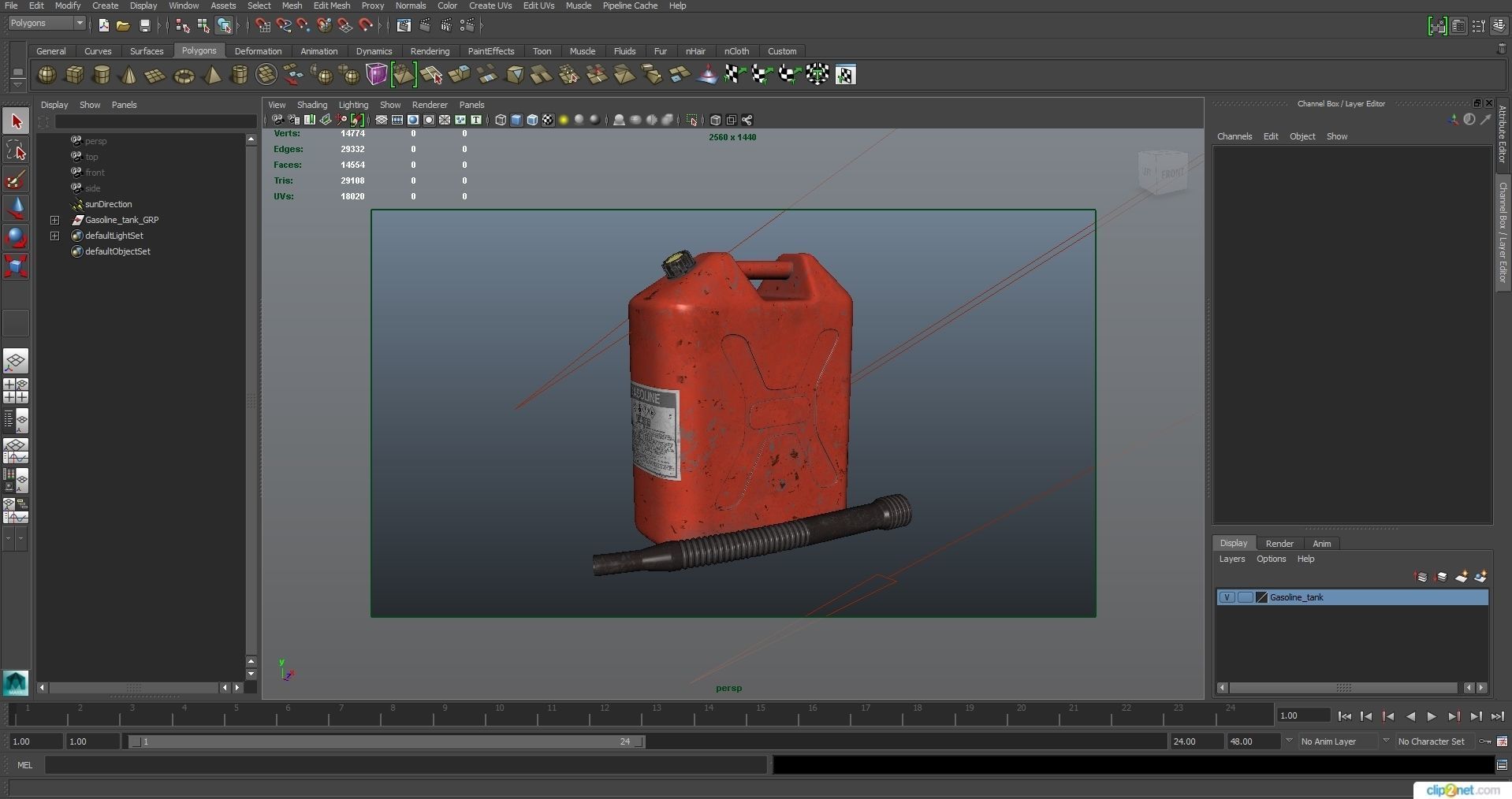This screenshot has height=799, width=1512.
Task: Create layer from selected objects icon
Action: [1480, 578]
